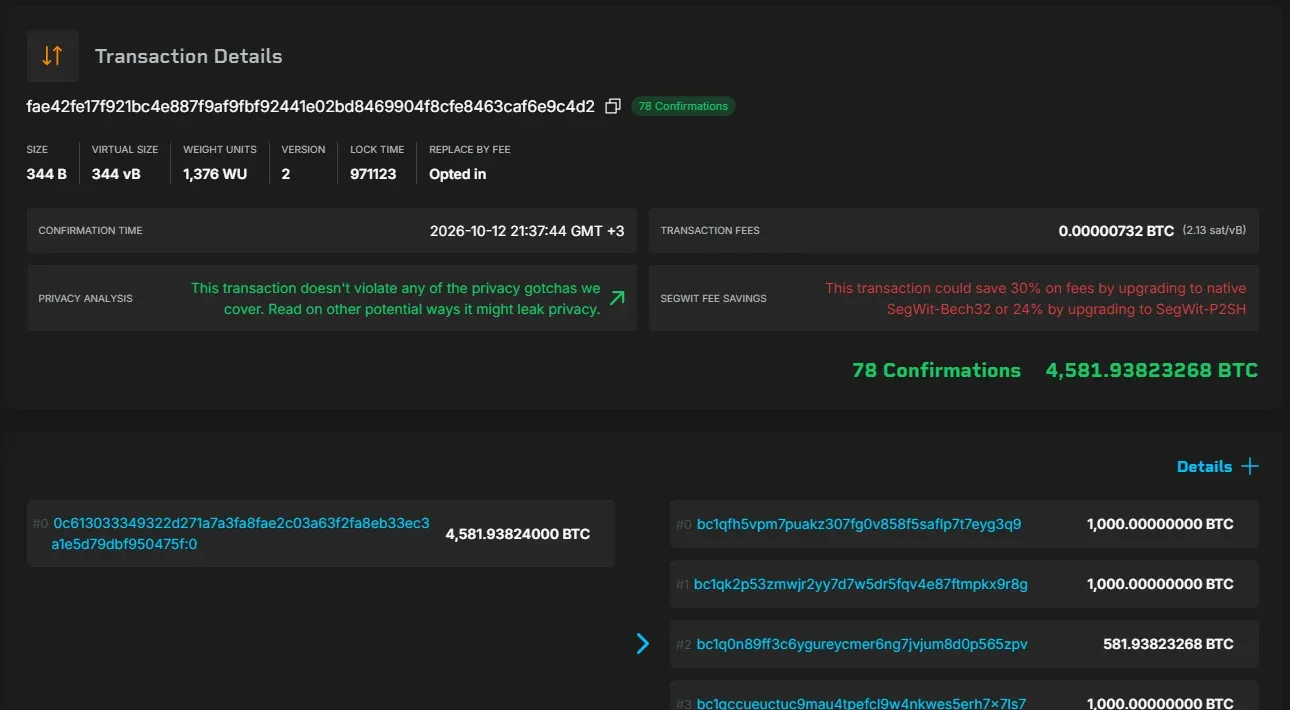Click the weight units value 1,376 WU

pos(215,174)
